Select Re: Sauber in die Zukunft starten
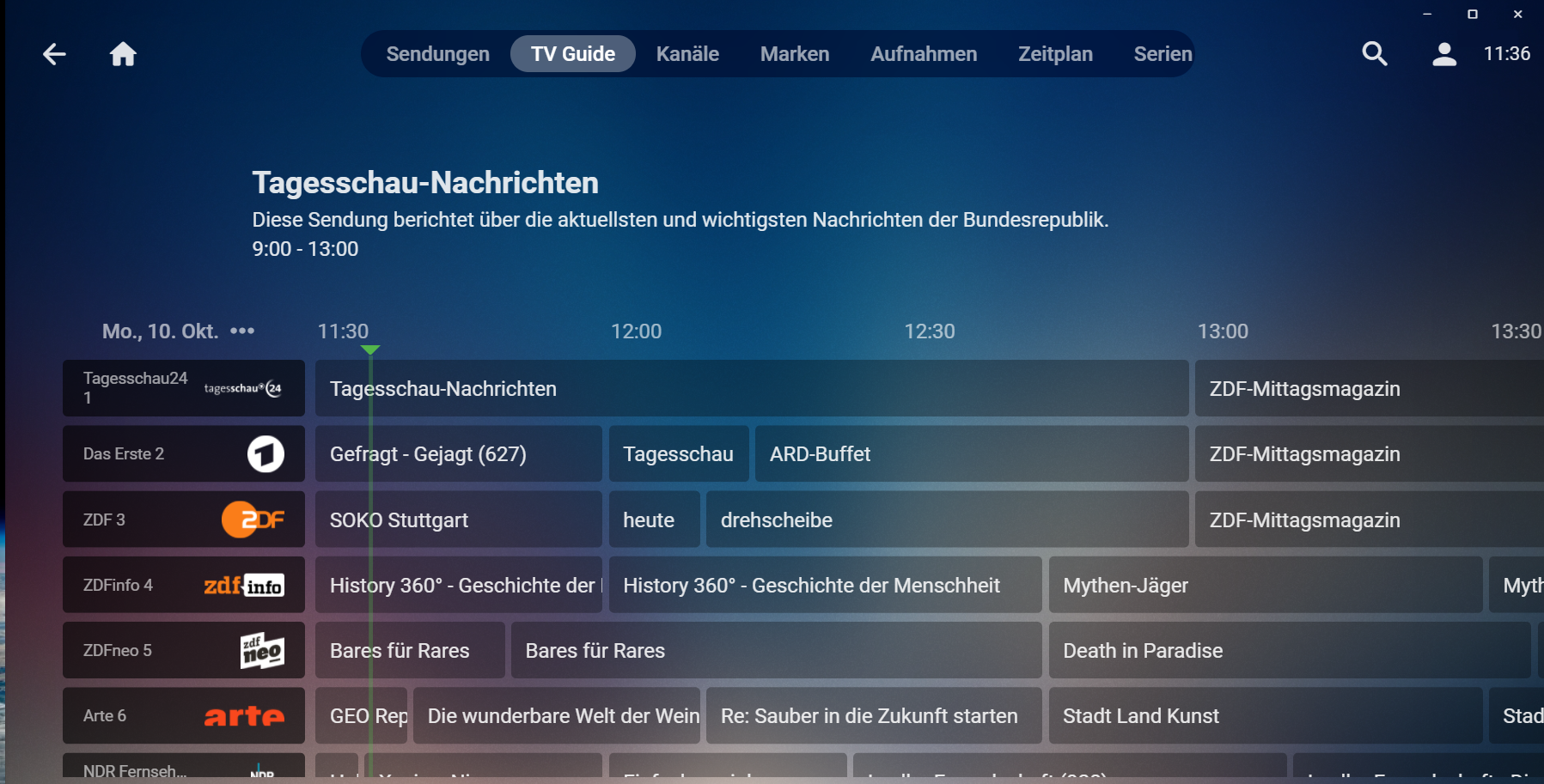1544x784 pixels. point(874,716)
